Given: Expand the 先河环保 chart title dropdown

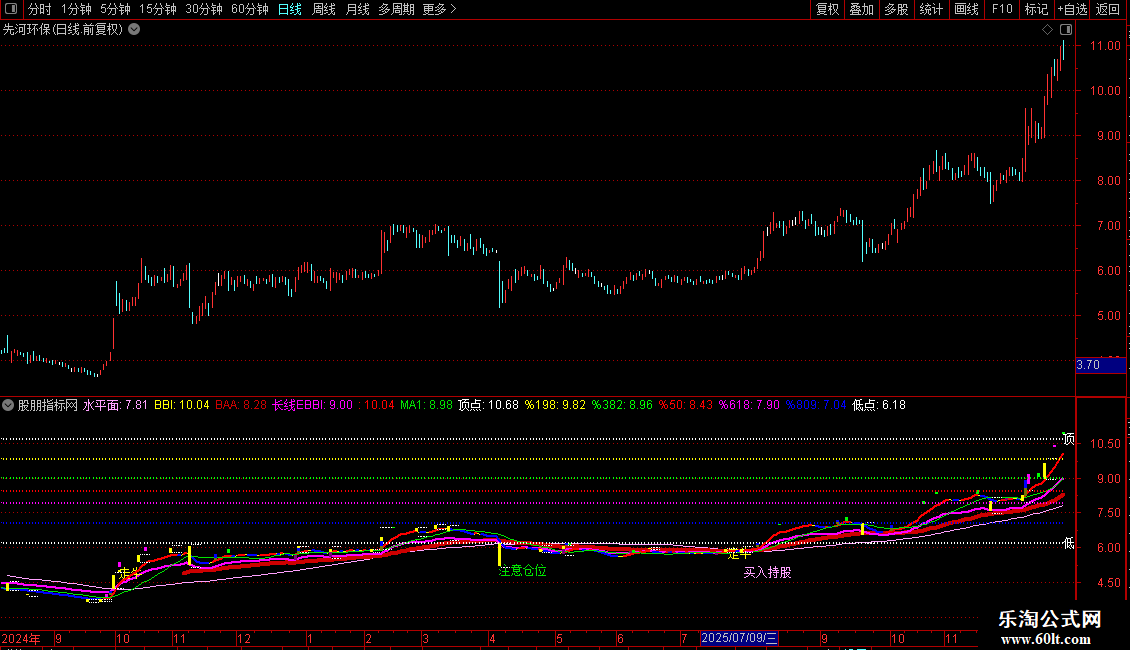Looking at the screenshot, I should [134, 29].
